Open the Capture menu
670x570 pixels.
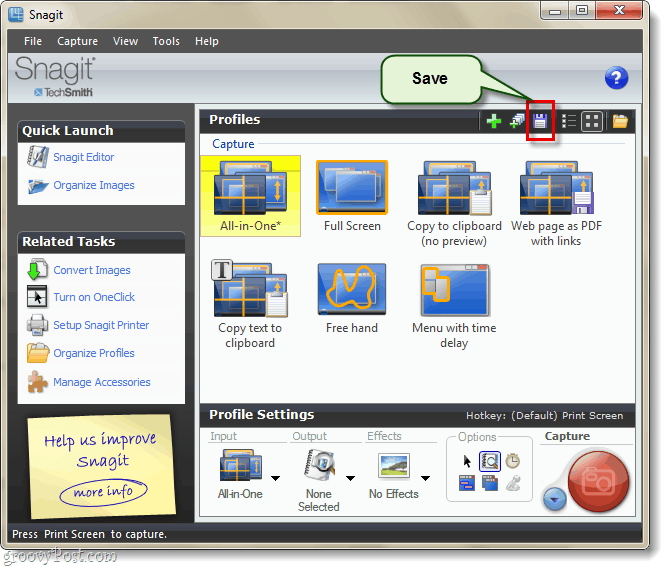(x=77, y=41)
